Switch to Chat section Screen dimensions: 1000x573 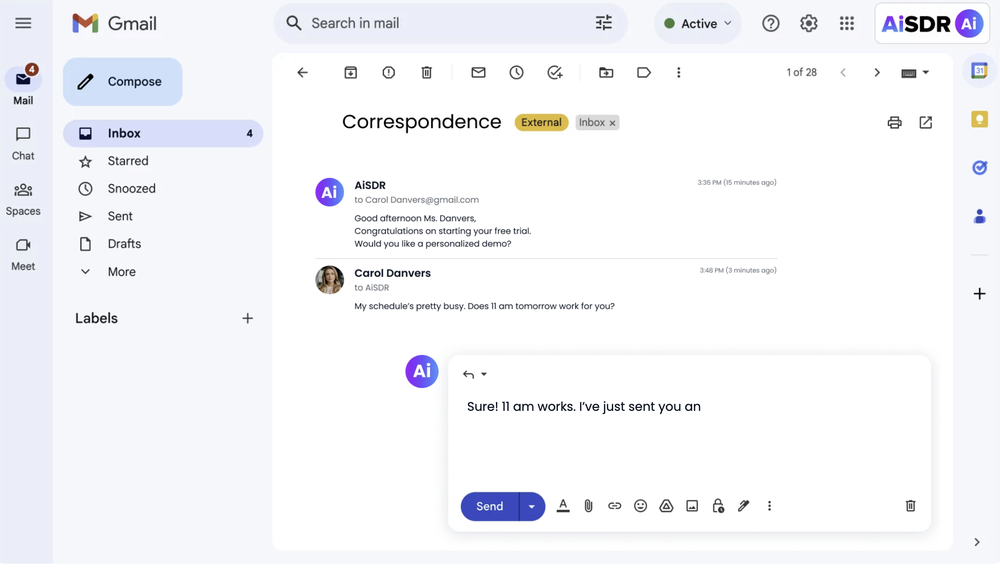click(23, 144)
